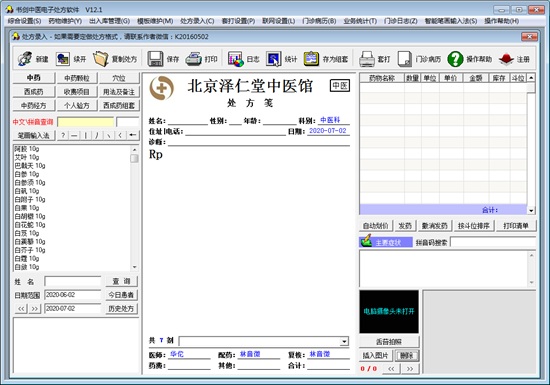Viewport: 550px width, 385px height.
Task: Click the 新建 (New) toolbar icon
Action: click(x=25, y=59)
